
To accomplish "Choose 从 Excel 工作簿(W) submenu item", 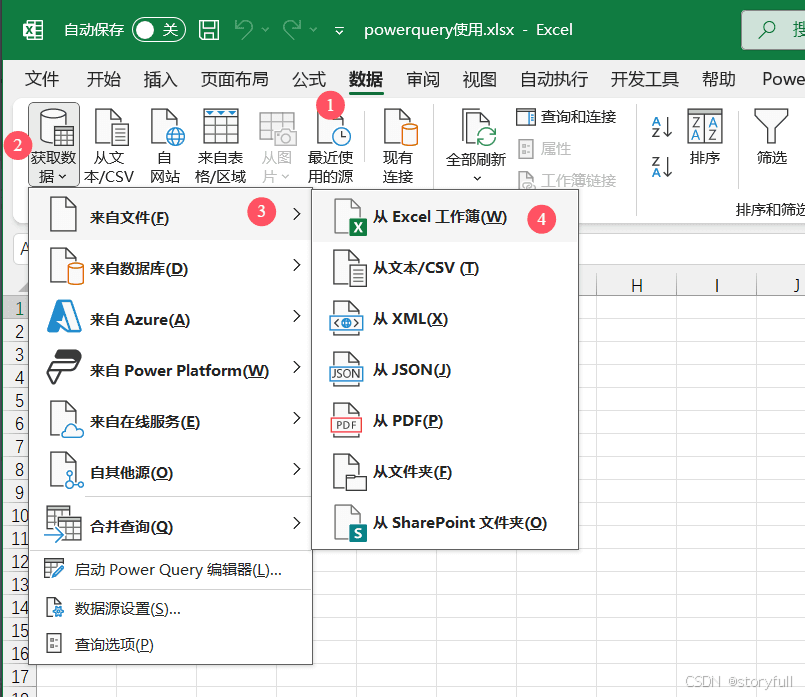I will 445,217.
